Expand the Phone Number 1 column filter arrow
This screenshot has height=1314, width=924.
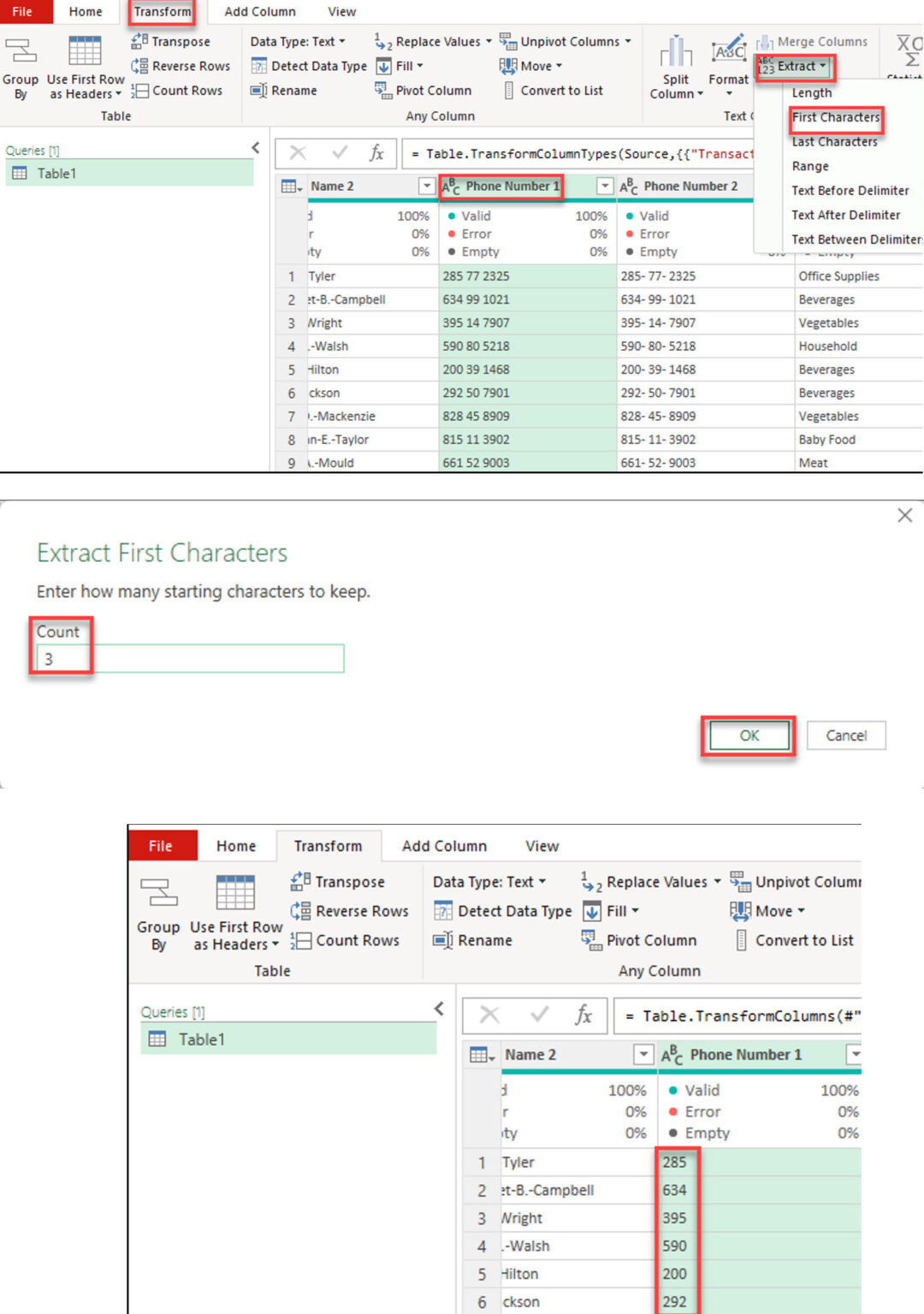[x=605, y=186]
